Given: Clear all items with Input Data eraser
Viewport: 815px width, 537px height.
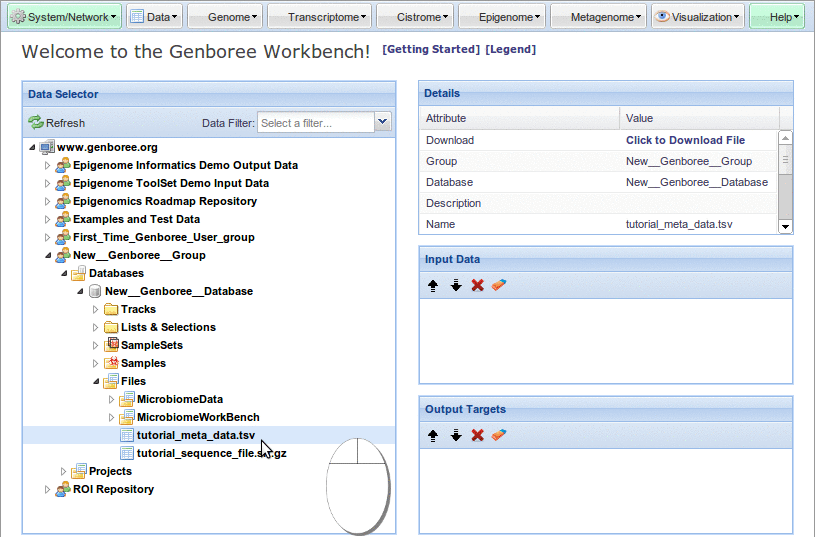Looking at the screenshot, I should pyautogui.click(x=499, y=285).
